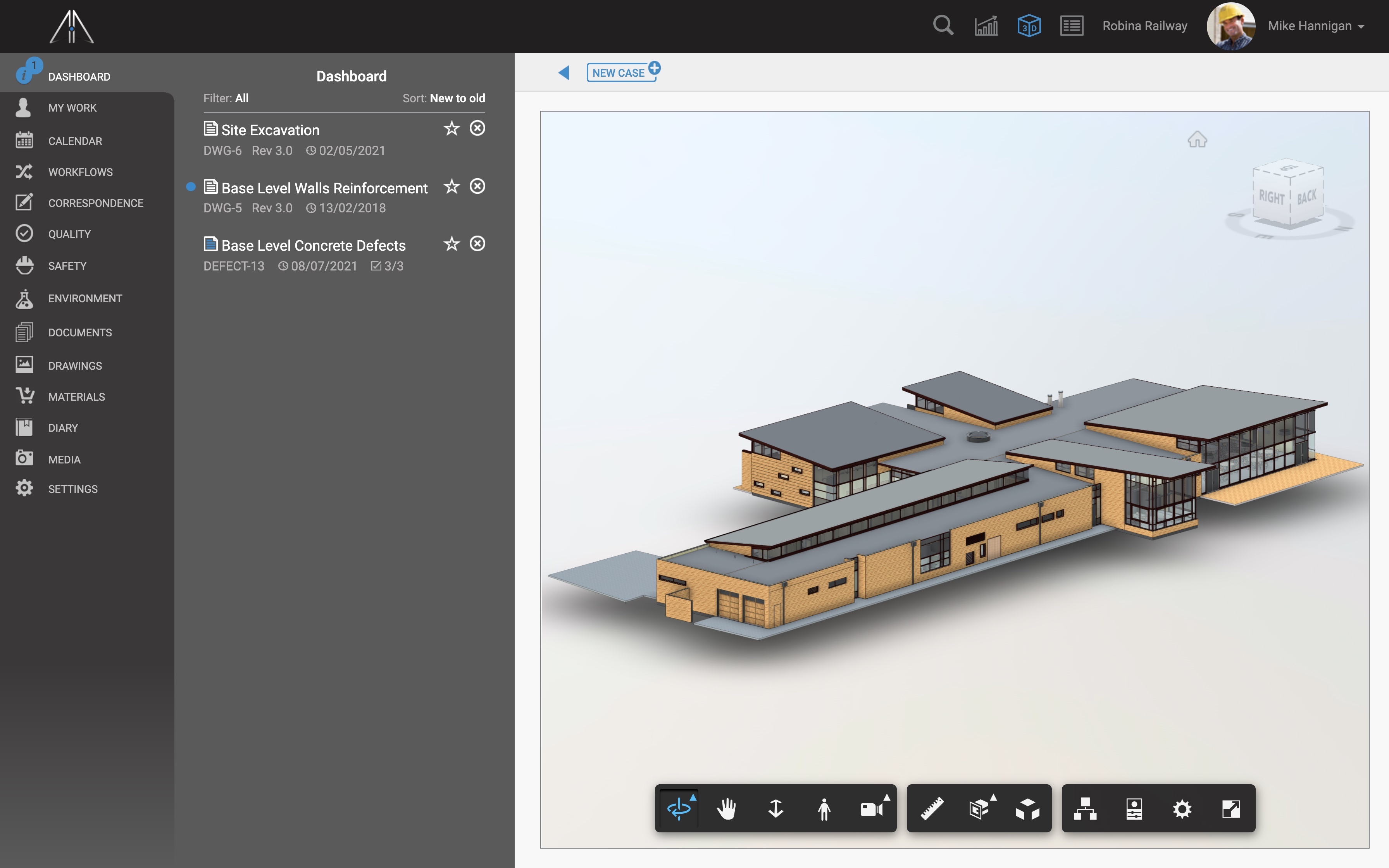Select the First Person walk tool
1389x868 pixels.
pyautogui.click(x=824, y=809)
